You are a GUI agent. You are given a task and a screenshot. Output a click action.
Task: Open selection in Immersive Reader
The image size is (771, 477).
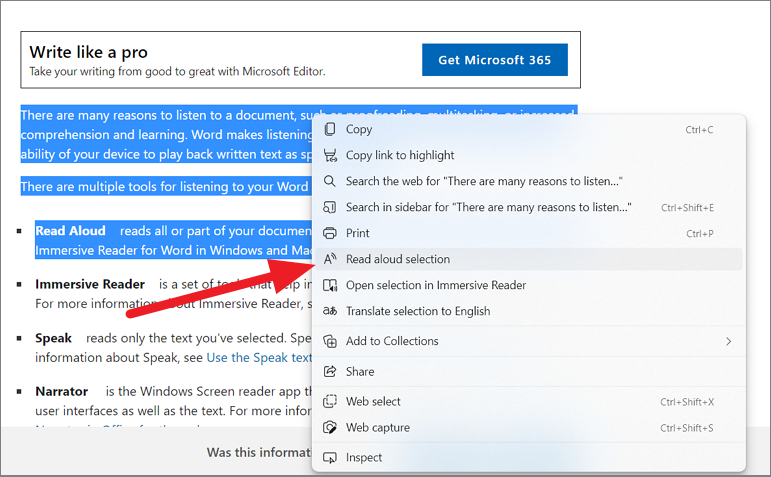[x=529, y=285]
